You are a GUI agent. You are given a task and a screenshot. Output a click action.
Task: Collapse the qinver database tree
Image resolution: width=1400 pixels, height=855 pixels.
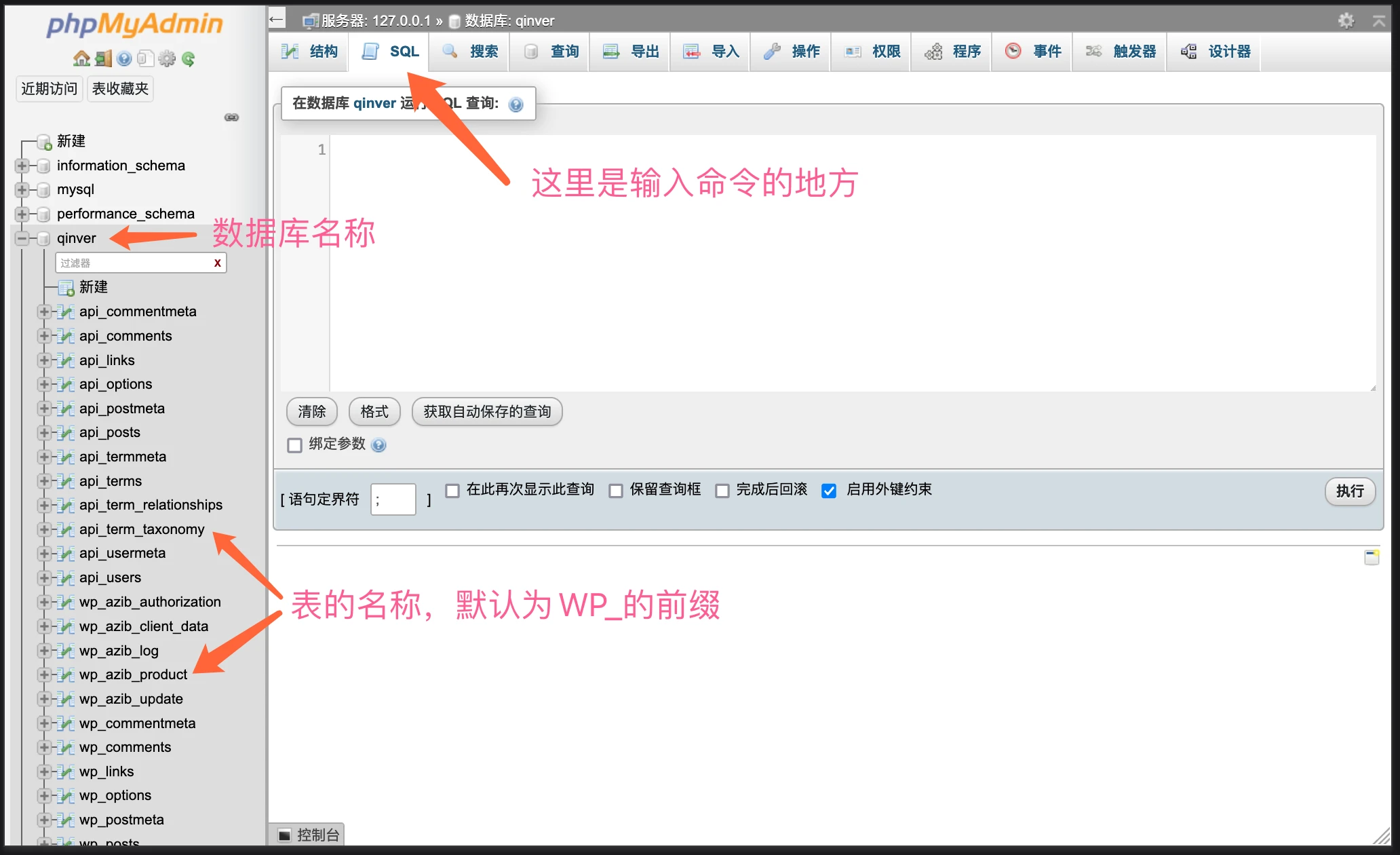point(21,238)
